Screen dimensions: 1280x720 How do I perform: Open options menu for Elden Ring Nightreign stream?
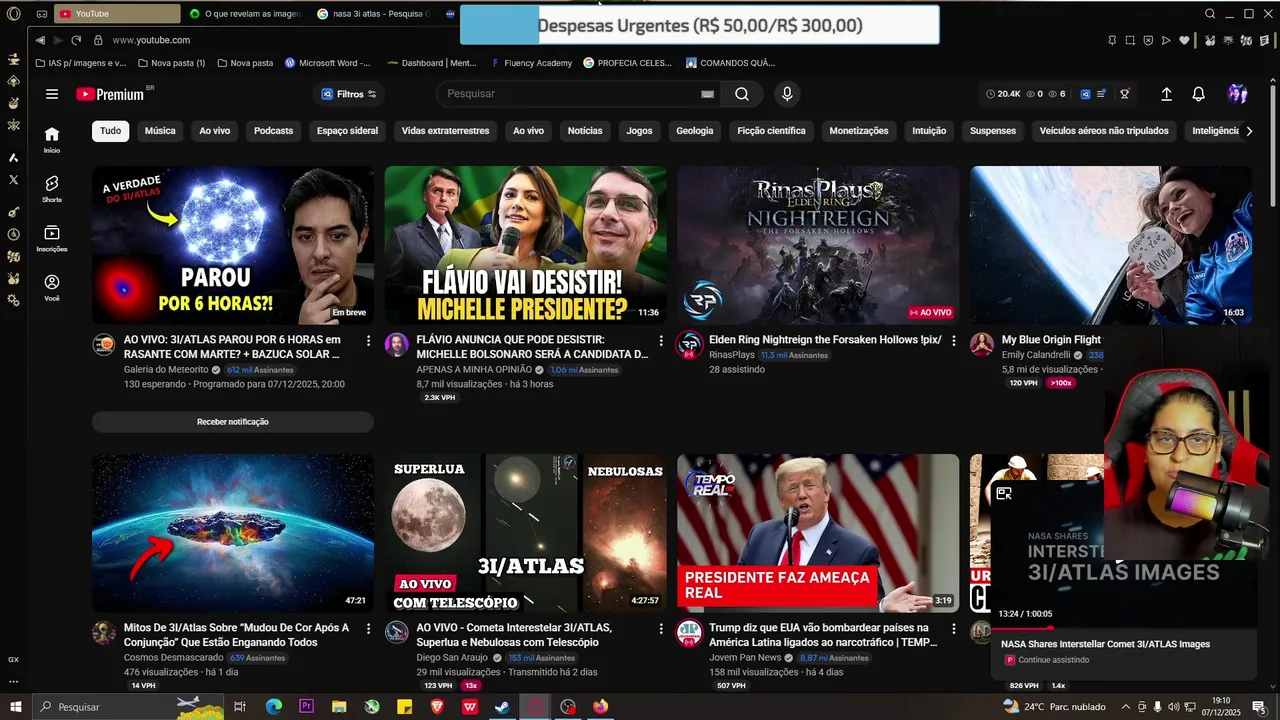[953, 341]
